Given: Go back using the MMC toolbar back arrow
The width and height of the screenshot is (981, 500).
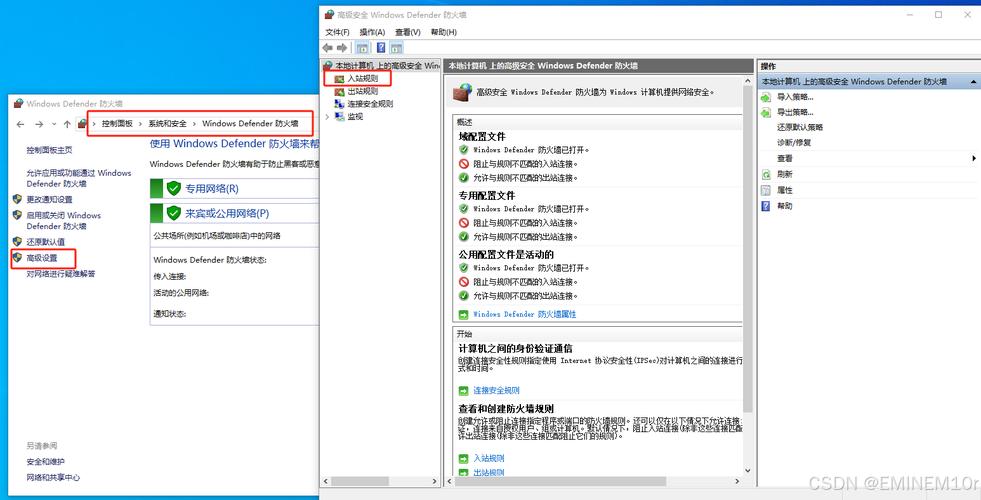Looking at the screenshot, I should [x=327, y=48].
